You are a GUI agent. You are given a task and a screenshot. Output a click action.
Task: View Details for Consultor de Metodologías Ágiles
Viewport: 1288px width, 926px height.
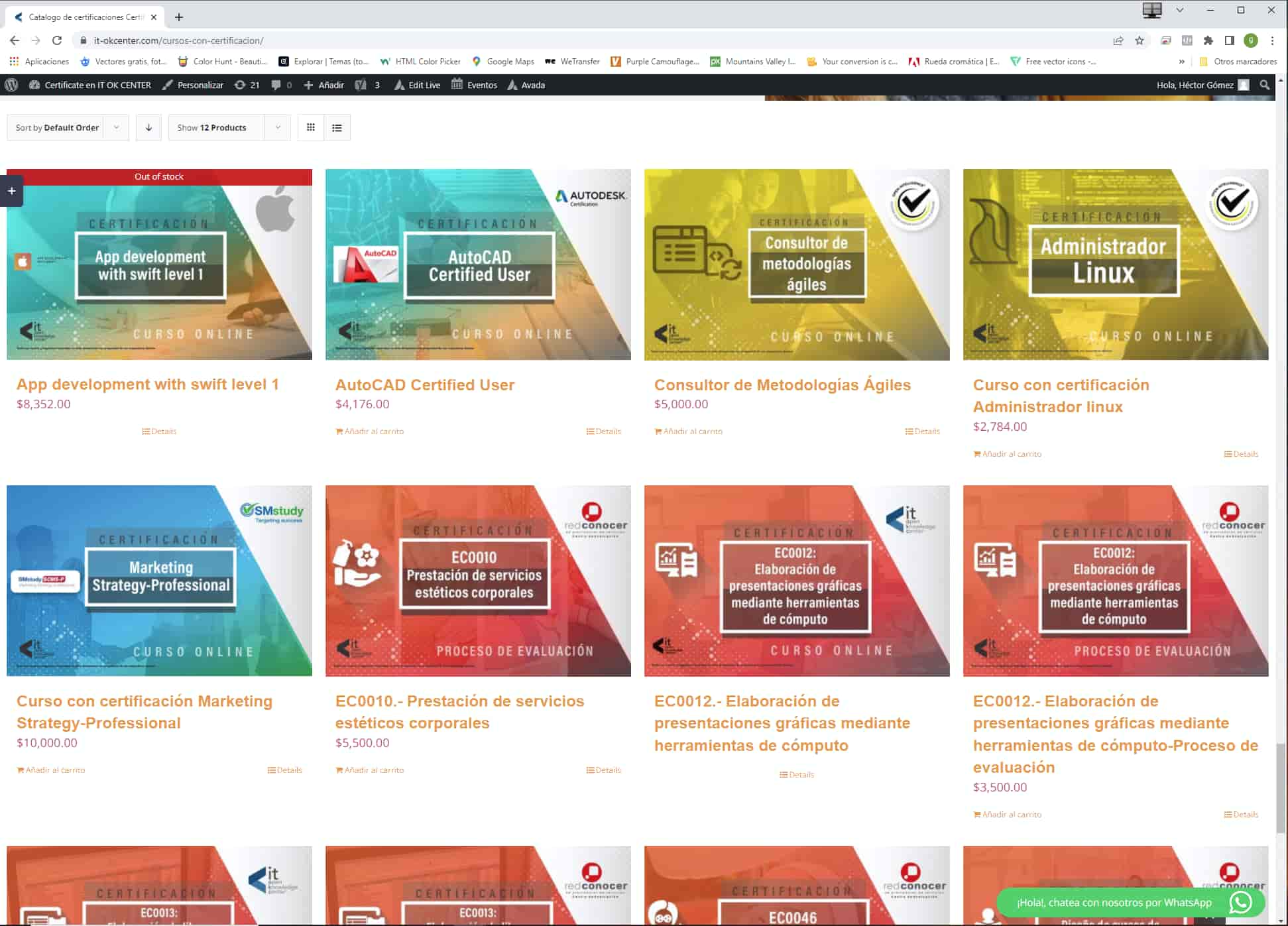[922, 432]
